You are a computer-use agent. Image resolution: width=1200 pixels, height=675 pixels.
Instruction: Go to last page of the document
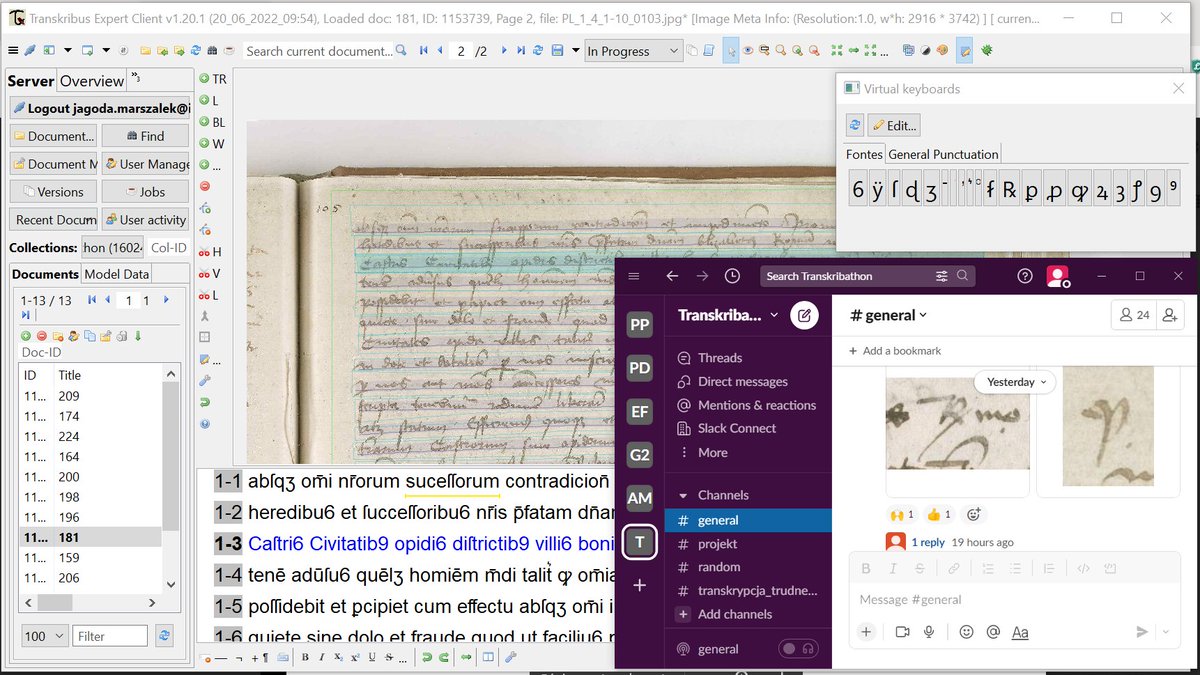click(x=521, y=51)
